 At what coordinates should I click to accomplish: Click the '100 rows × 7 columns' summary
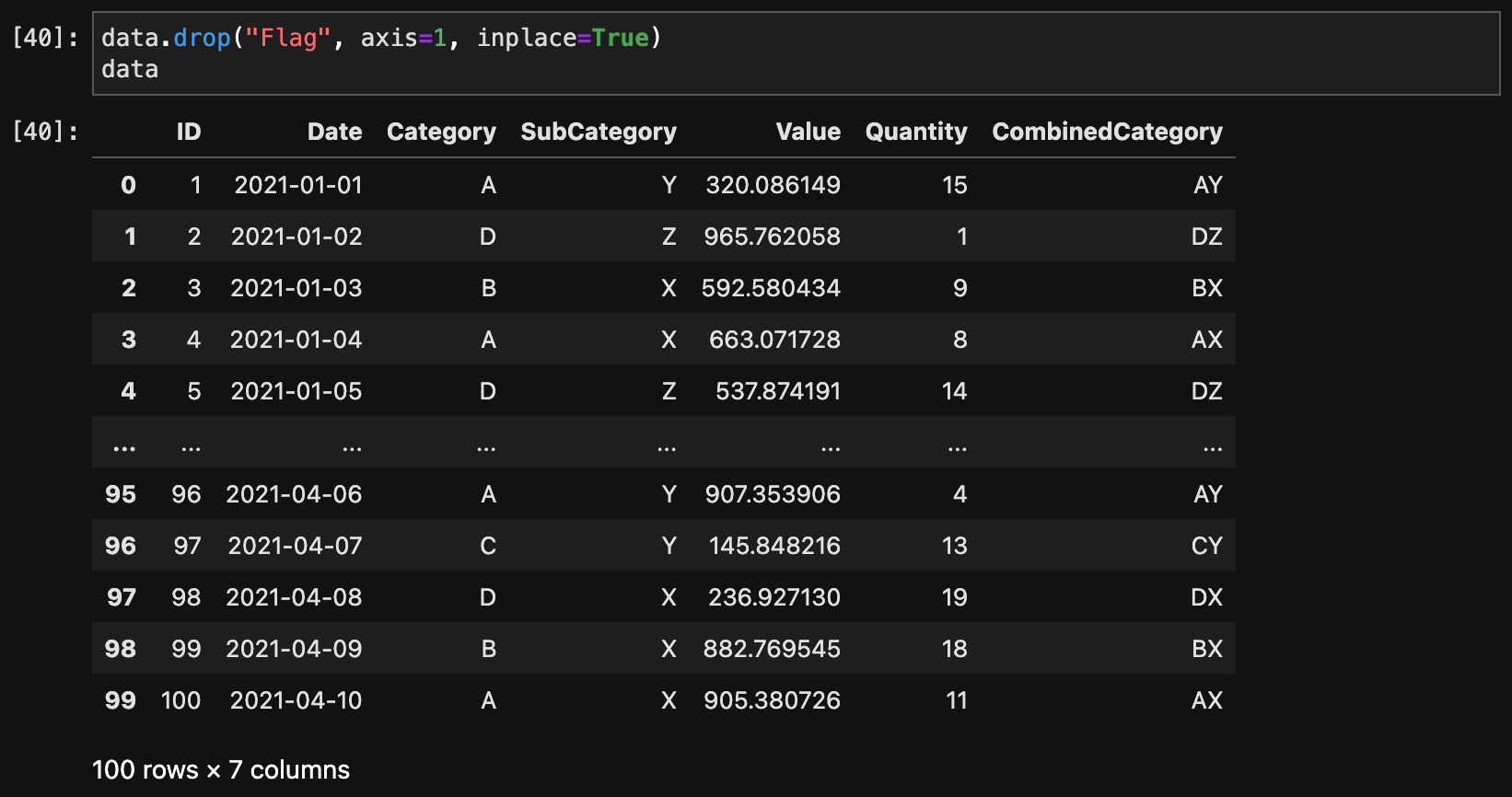(221, 769)
